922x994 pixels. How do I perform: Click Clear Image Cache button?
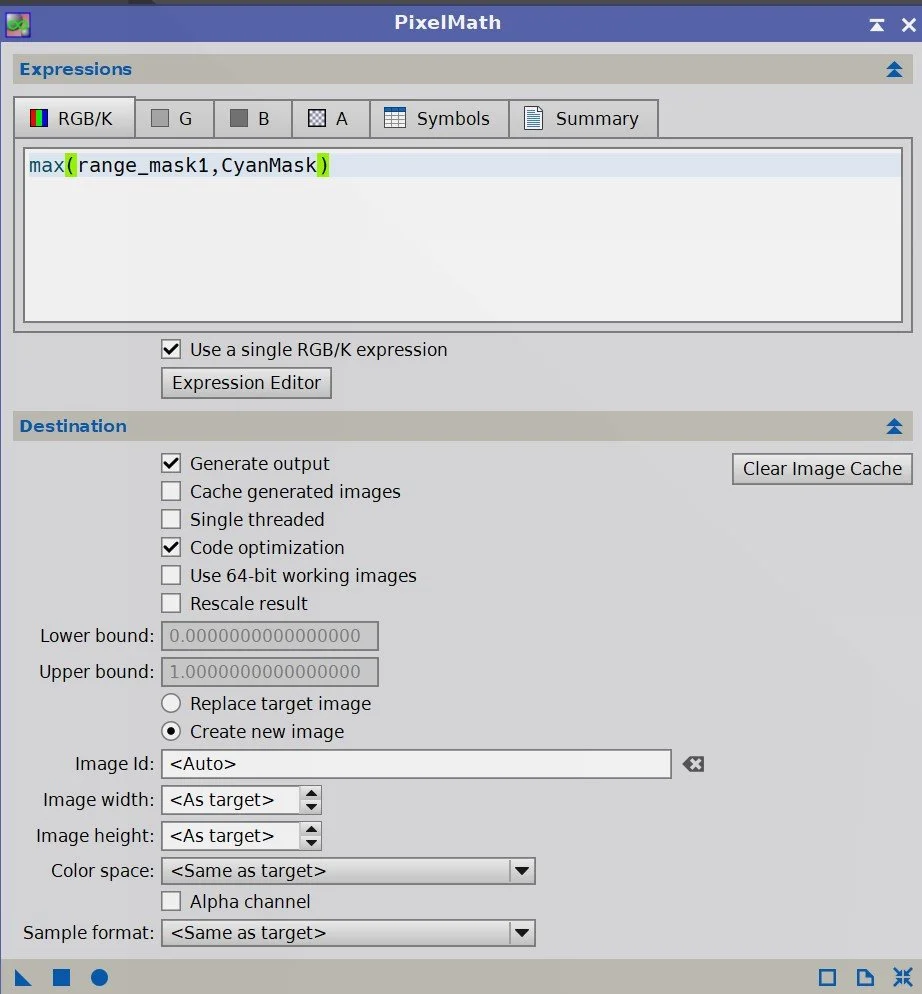822,469
